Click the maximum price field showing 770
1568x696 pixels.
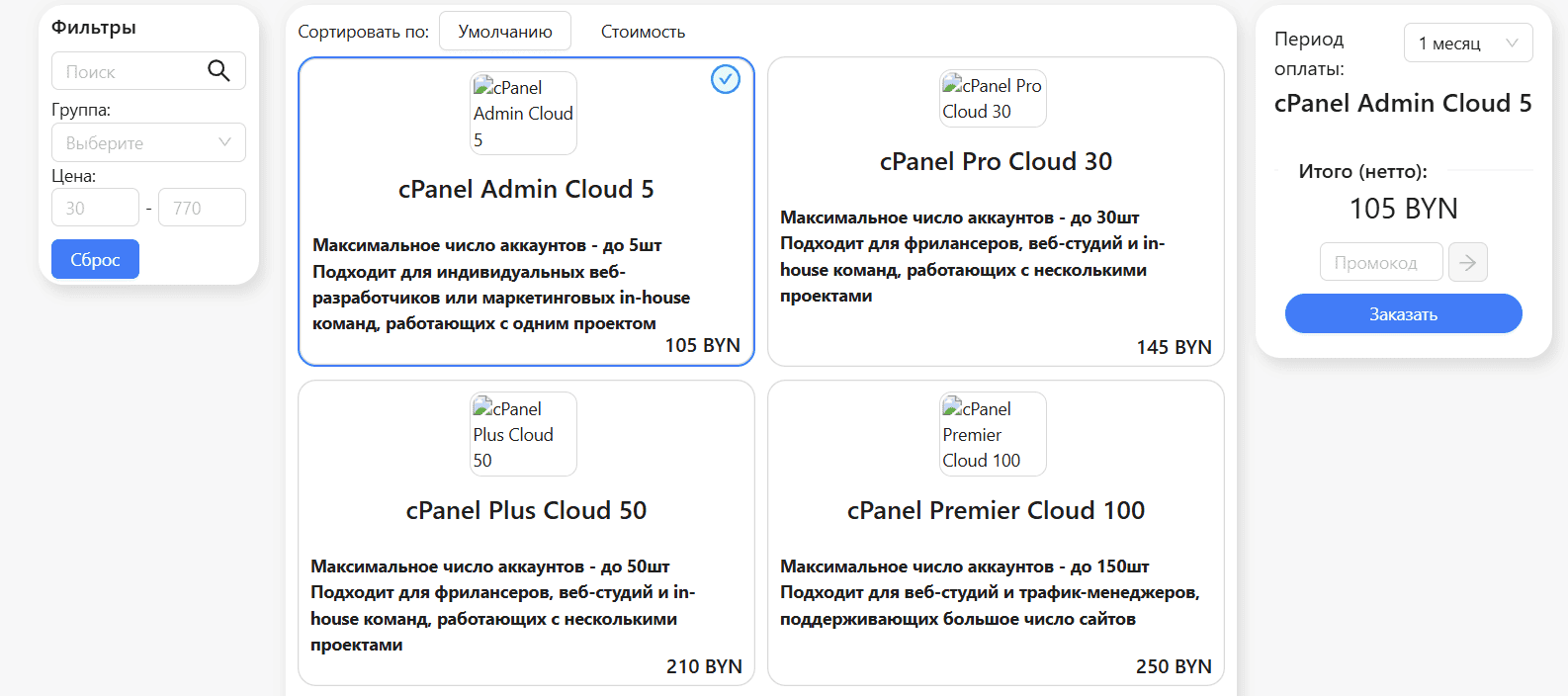click(202, 208)
